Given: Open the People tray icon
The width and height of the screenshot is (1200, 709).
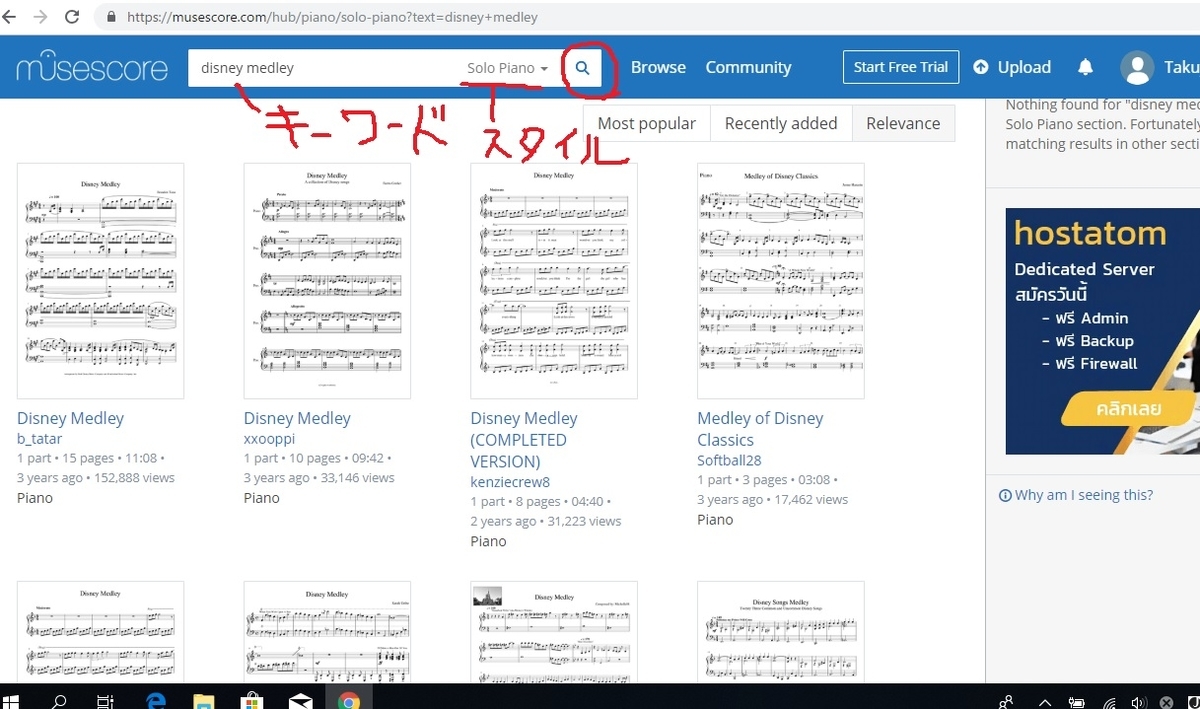Looking at the screenshot, I should pos(1006,701).
